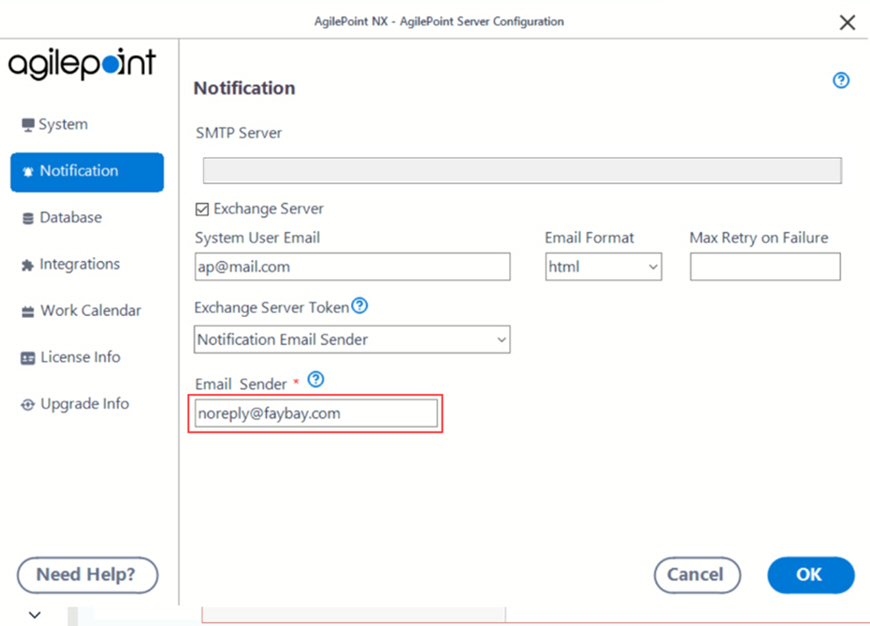Open the Email Format html dropdown
This screenshot has height=626, width=870.
[603, 267]
